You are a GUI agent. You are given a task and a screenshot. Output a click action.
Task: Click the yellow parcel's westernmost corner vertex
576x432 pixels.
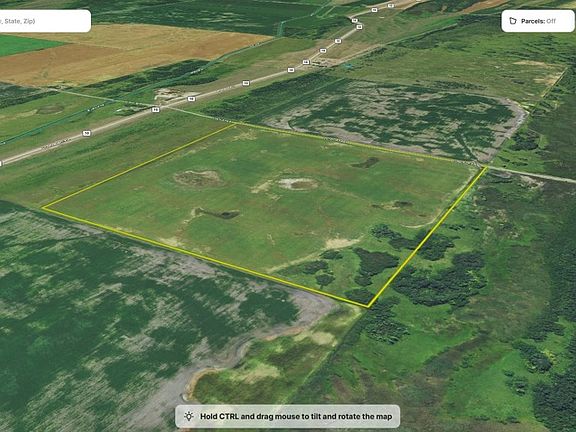pos(43,208)
